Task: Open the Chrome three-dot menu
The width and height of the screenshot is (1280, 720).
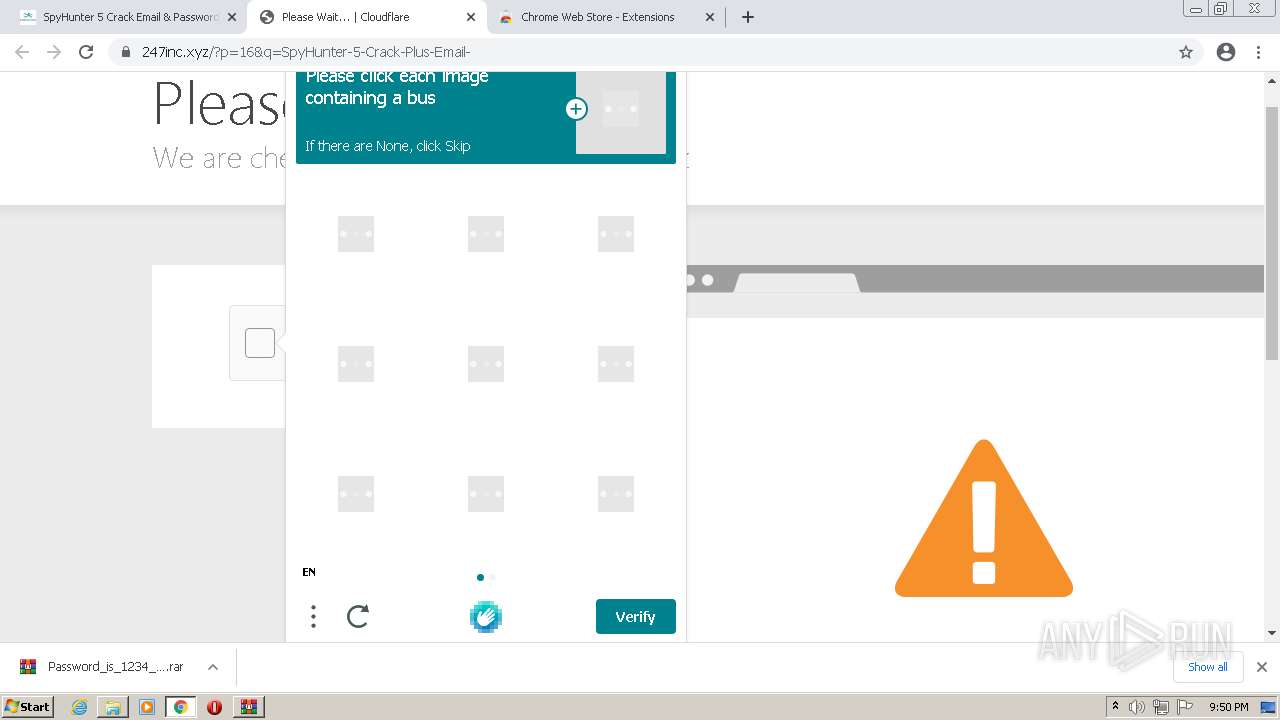Action: [1259, 52]
